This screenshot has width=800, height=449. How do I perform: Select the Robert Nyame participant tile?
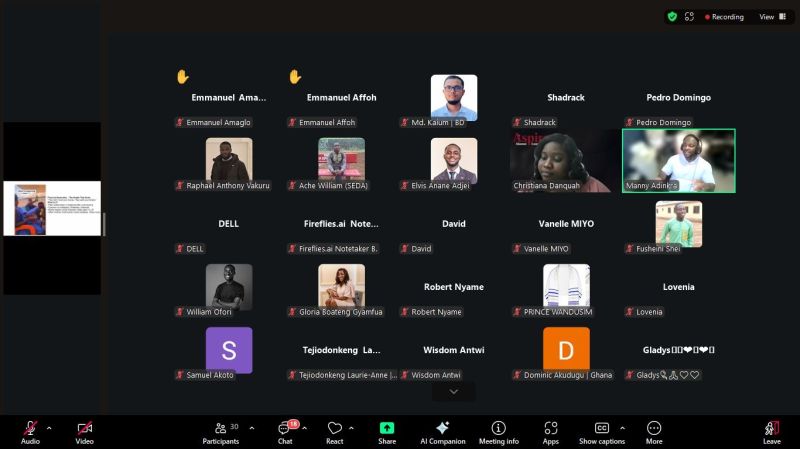tap(454, 287)
